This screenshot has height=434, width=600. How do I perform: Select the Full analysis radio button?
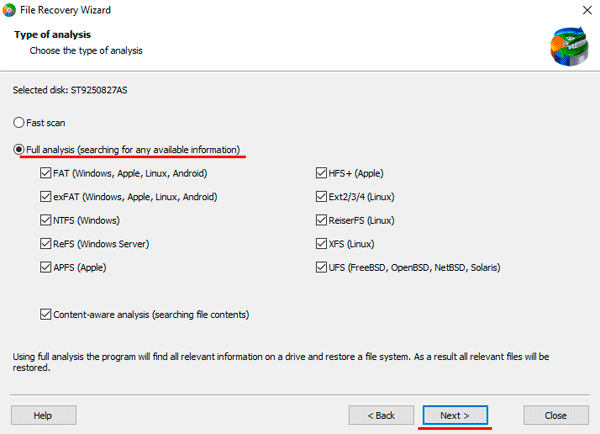click(18, 149)
